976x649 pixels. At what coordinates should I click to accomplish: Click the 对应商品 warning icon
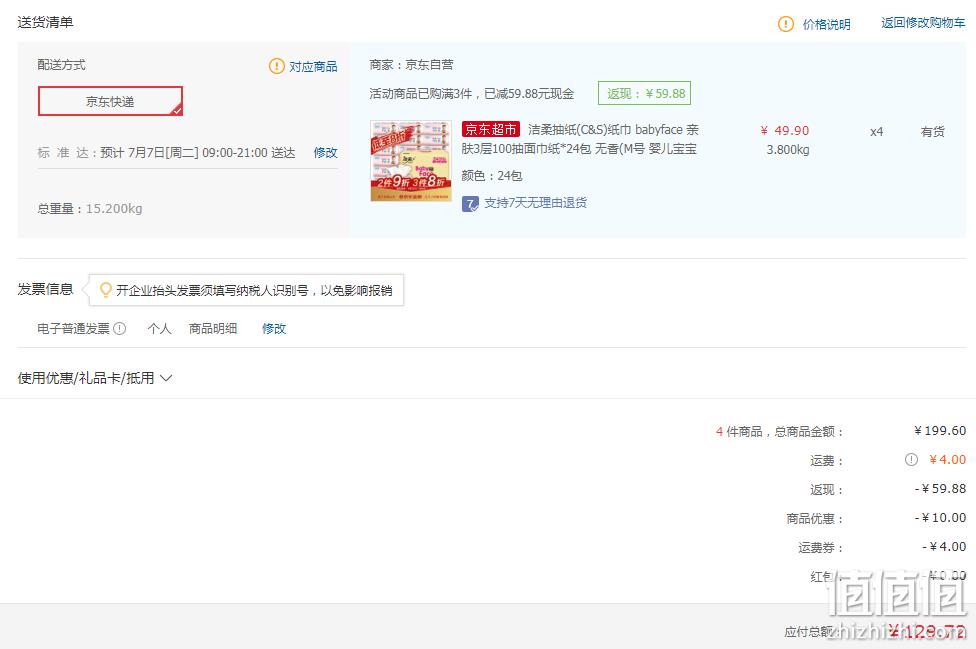[x=276, y=66]
